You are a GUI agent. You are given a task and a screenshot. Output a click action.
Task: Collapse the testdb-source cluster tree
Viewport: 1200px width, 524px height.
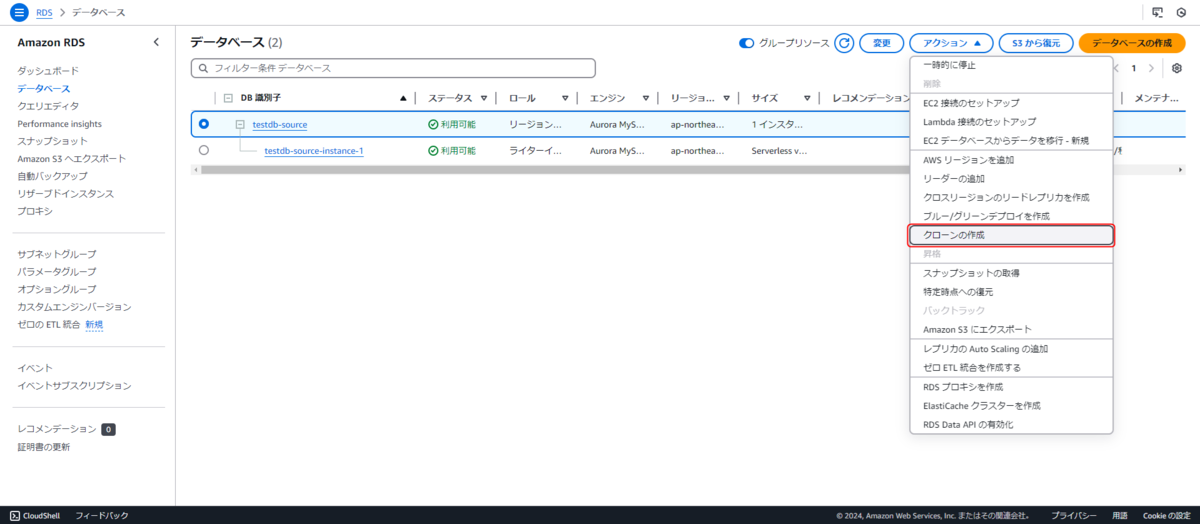[240, 124]
